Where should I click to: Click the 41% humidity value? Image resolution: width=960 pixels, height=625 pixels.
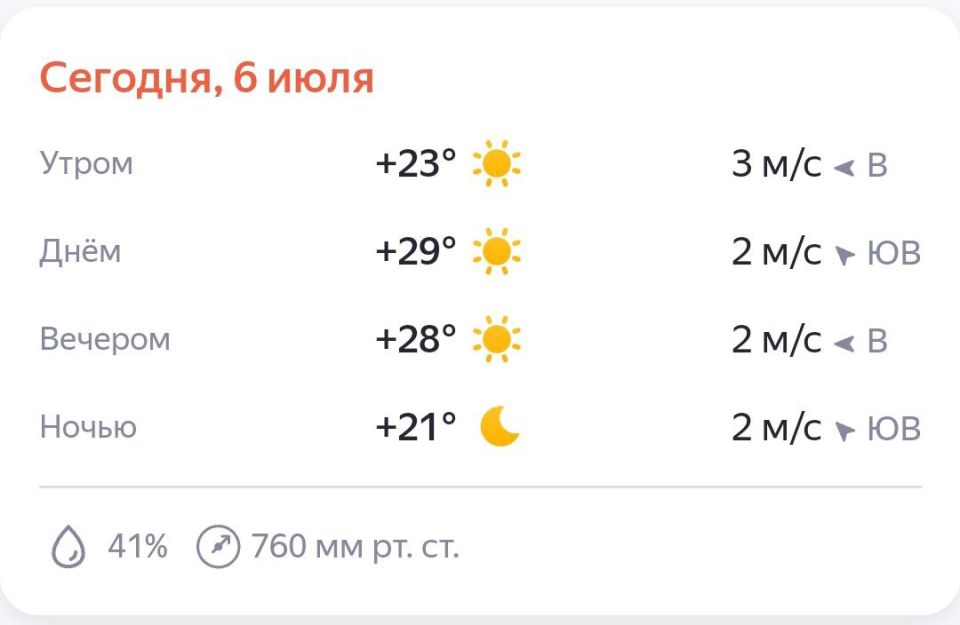coord(137,548)
